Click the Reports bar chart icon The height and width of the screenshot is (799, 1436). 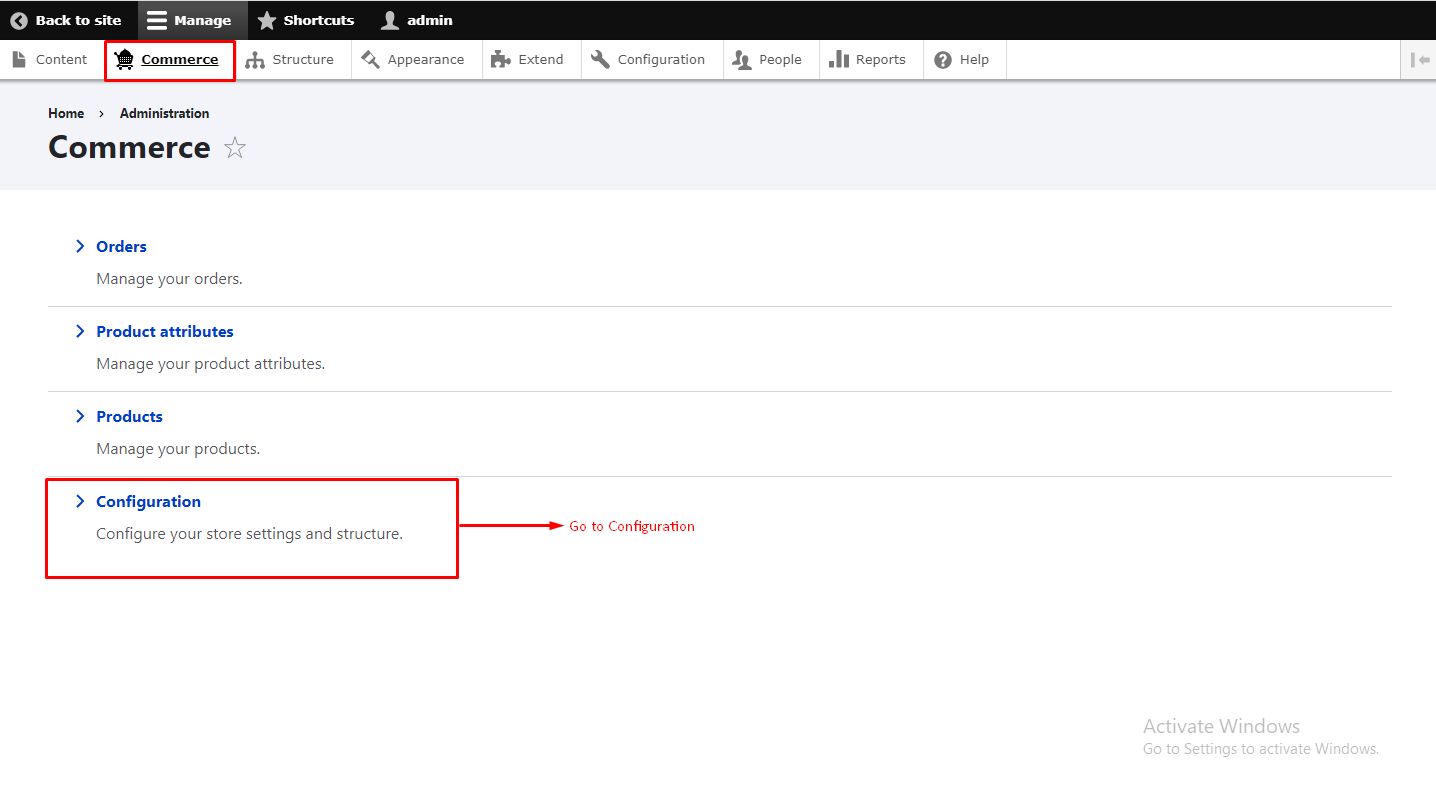839,60
